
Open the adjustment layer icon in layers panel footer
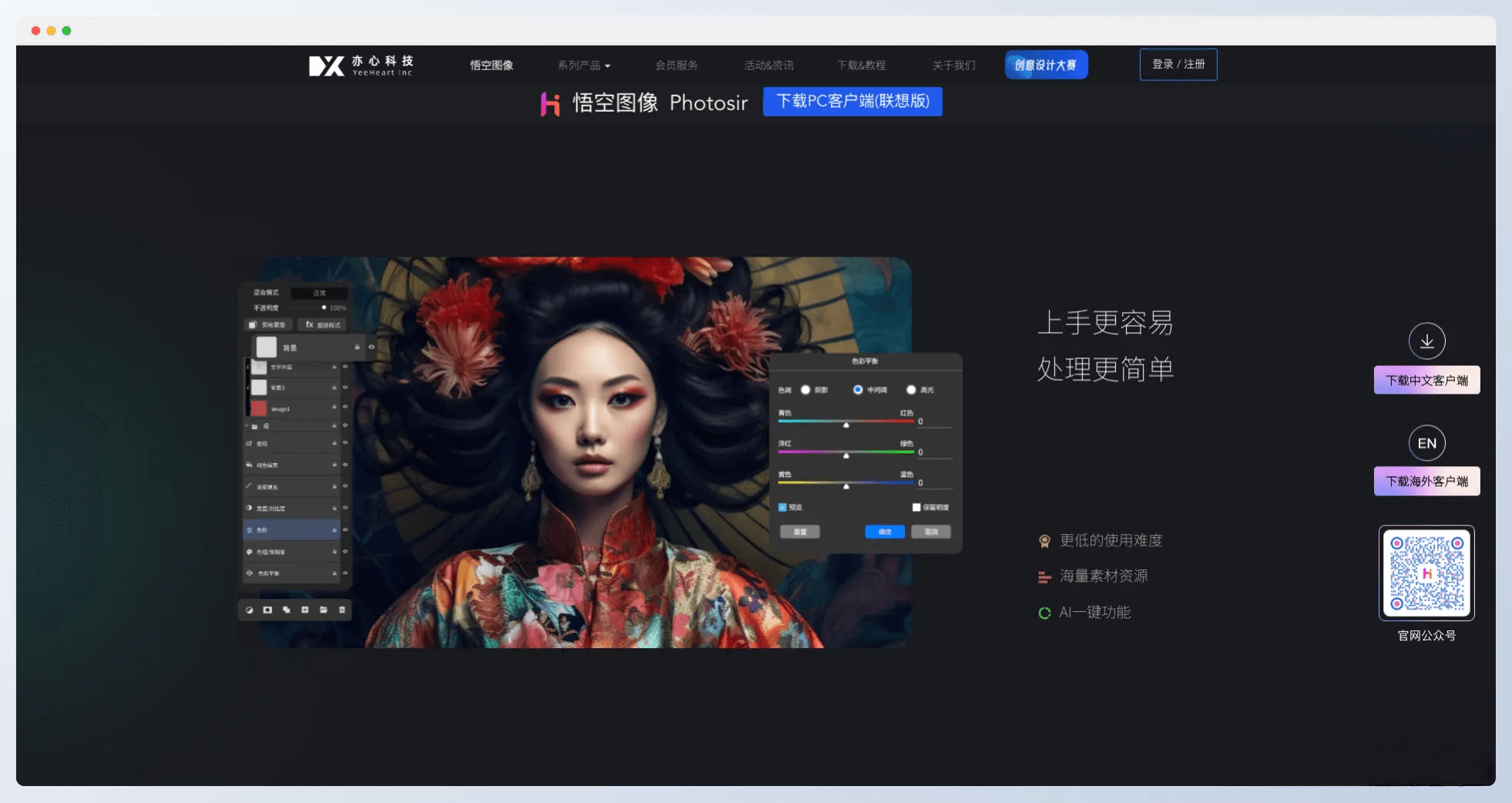[x=250, y=610]
